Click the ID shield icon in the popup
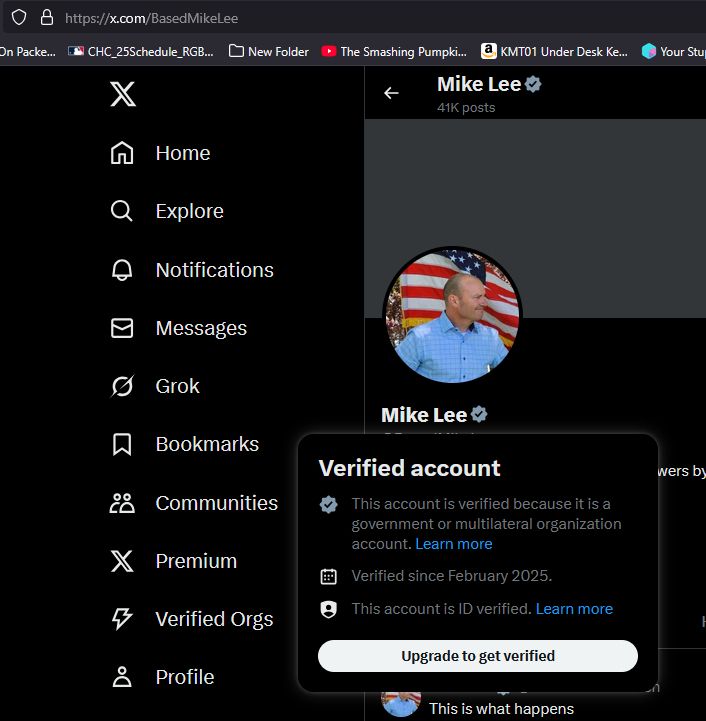 pos(328,609)
